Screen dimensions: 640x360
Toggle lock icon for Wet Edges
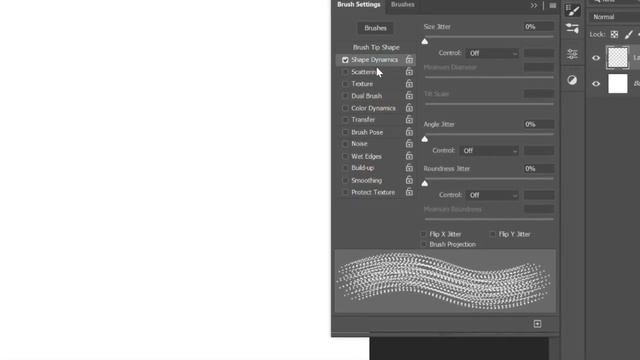click(409, 156)
